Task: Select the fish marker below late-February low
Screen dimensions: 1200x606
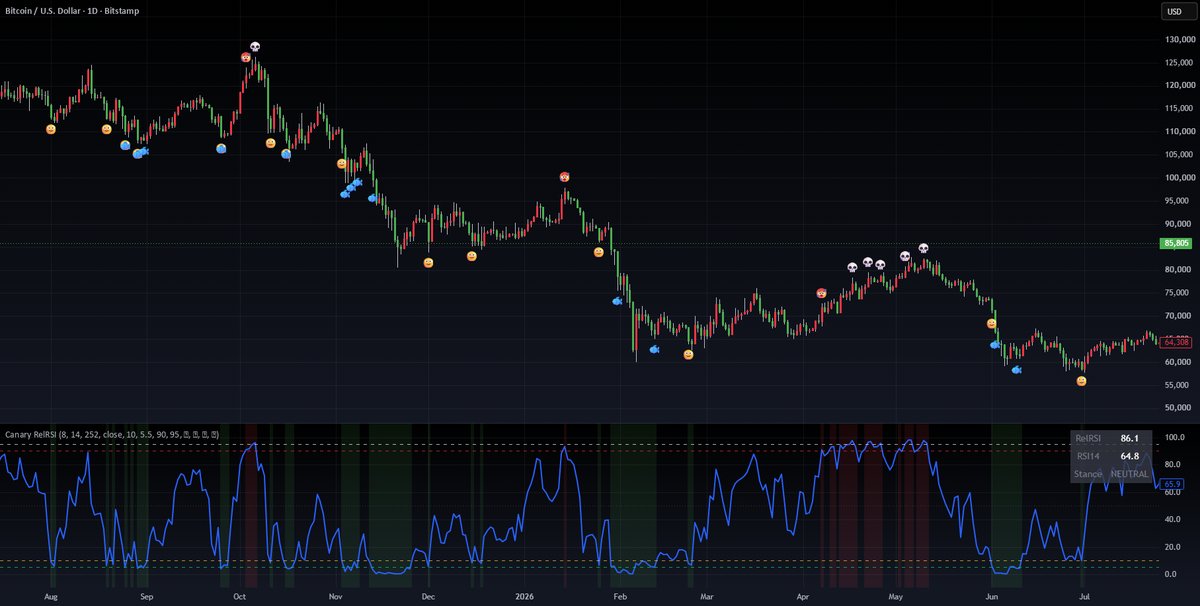Action: [654, 349]
